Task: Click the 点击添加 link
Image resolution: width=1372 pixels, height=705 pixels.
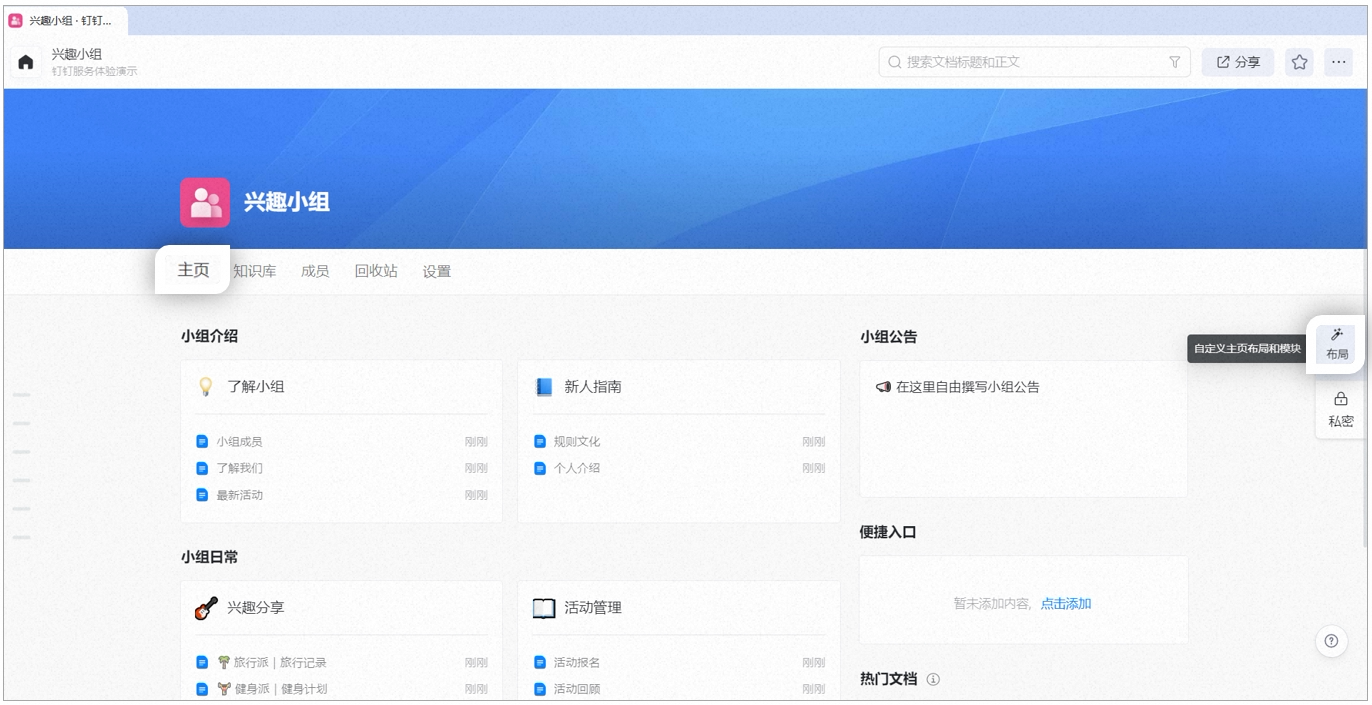Action: [1066, 604]
